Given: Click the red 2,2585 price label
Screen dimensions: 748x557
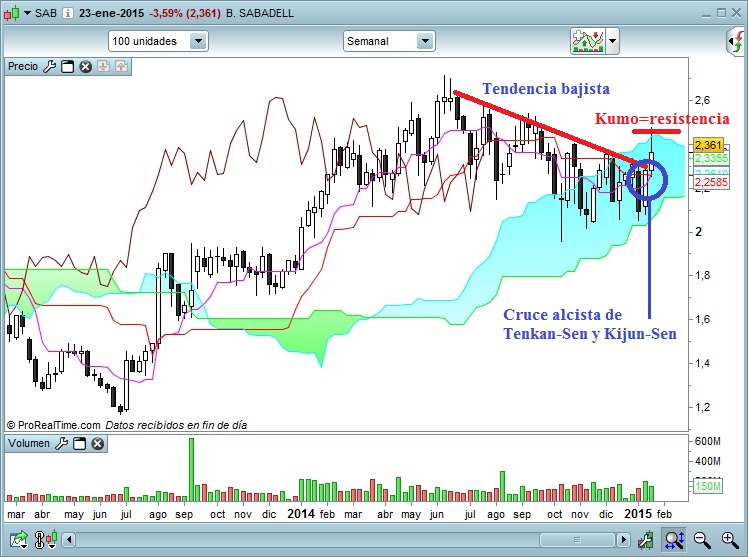Looking at the screenshot, I should (711, 182).
